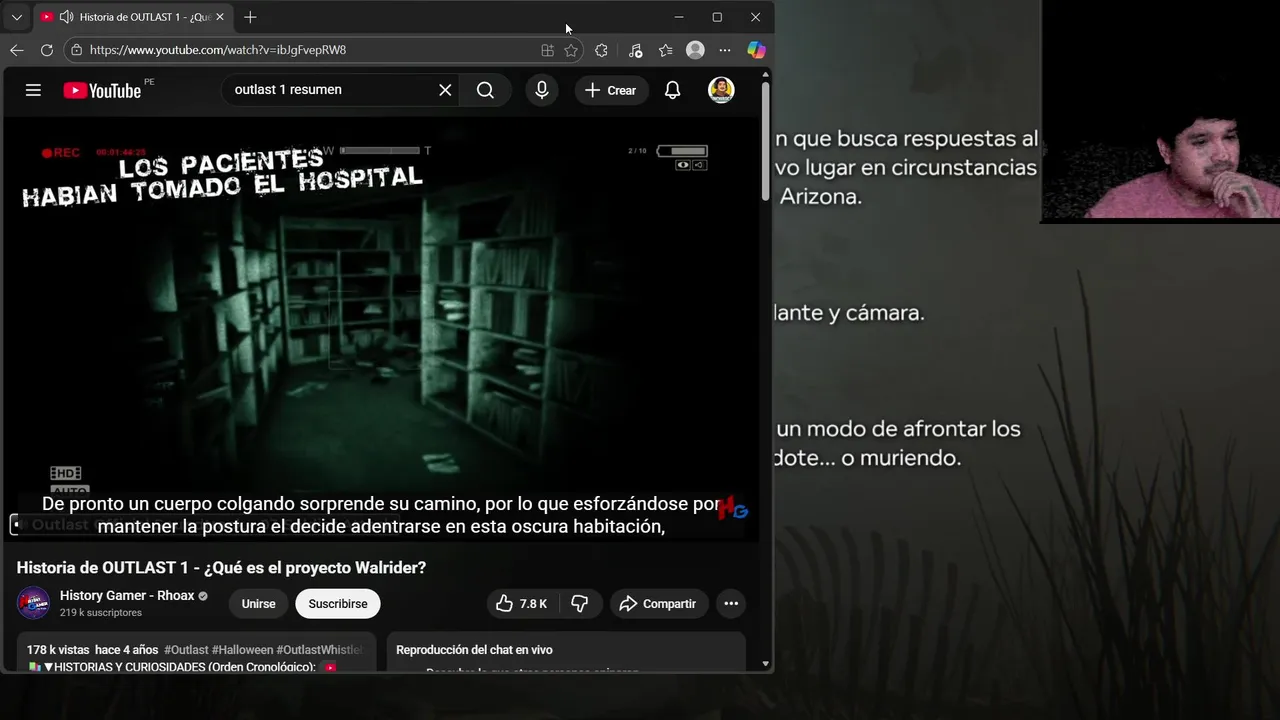Click scrollbar up arrow
This screenshot has height=720, width=1280.
pos(766,74)
